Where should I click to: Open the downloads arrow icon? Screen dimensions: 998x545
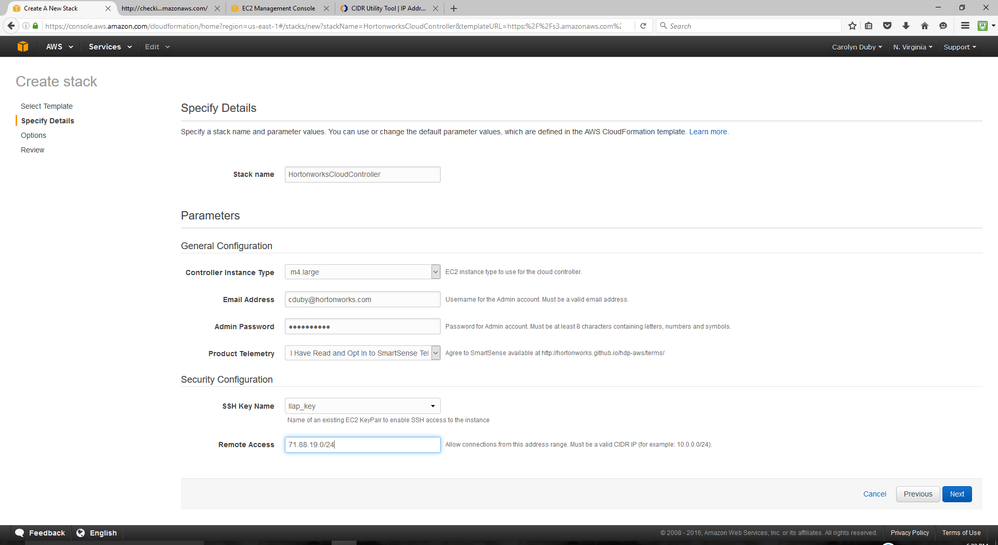click(x=906, y=26)
